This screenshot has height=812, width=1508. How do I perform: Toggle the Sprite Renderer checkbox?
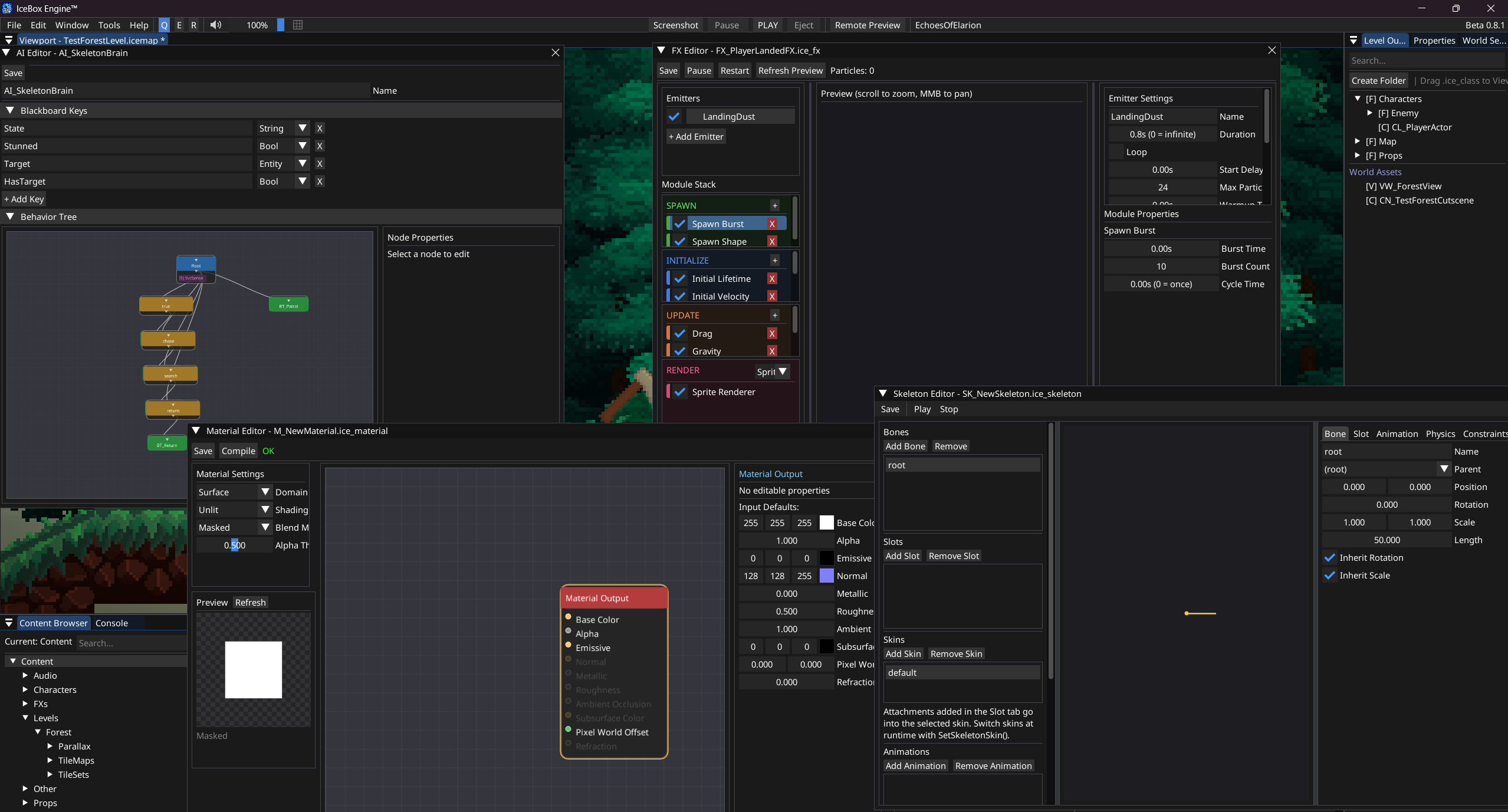[680, 392]
